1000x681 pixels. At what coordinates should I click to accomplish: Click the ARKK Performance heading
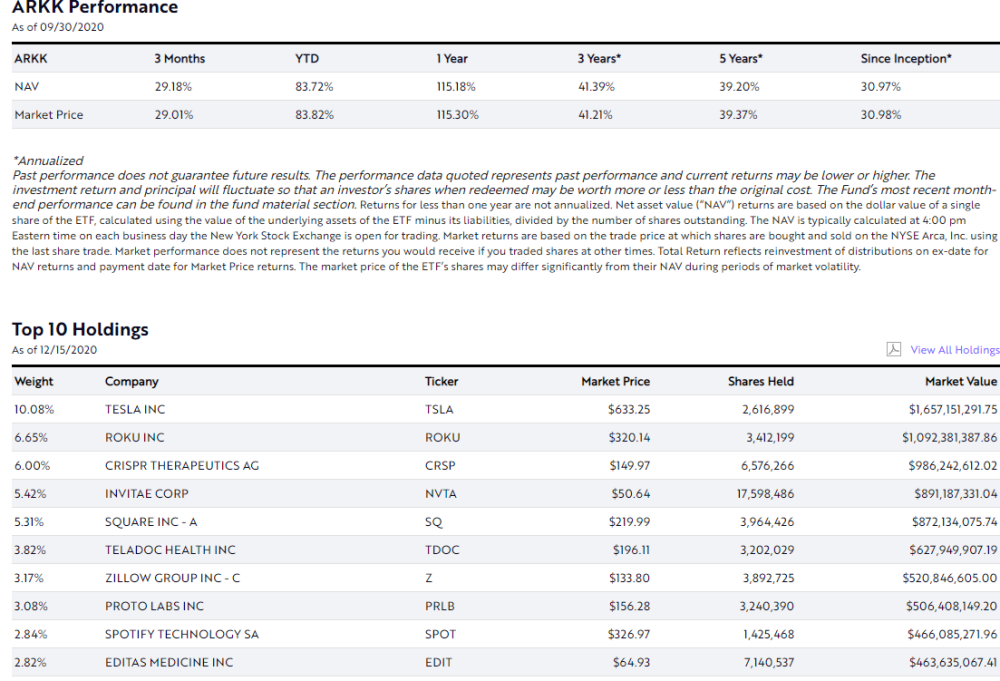coord(95,8)
